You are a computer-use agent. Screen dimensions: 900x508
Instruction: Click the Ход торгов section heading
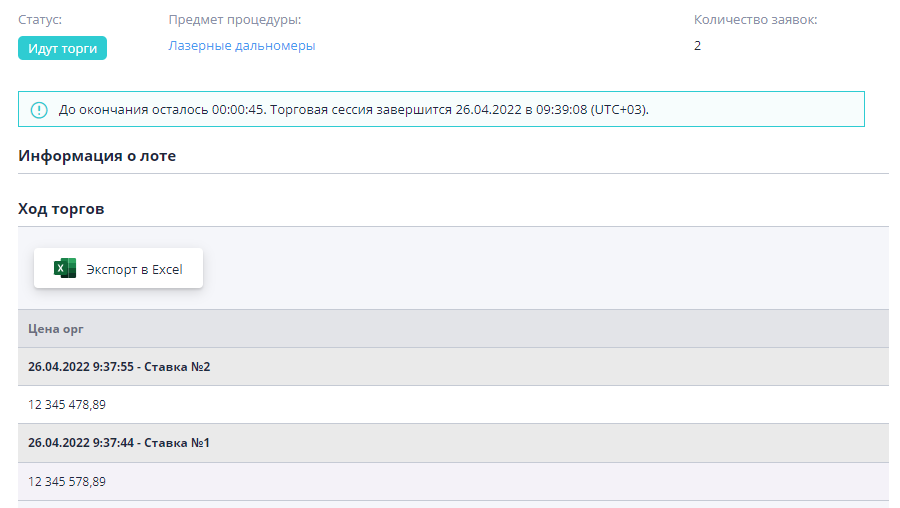(x=61, y=209)
